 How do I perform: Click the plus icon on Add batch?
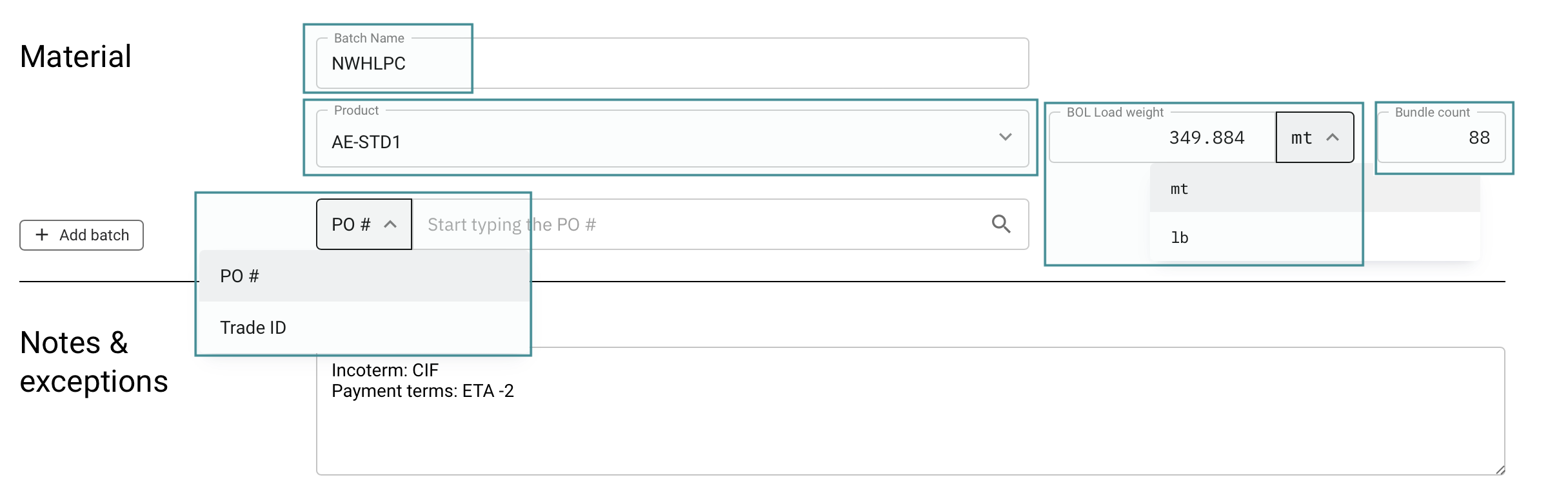point(42,235)
